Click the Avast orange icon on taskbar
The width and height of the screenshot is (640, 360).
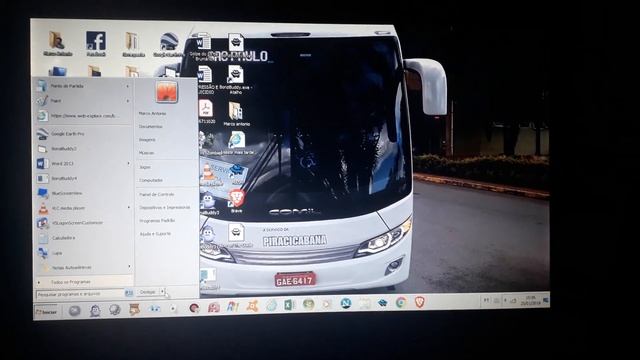click(252, 305)
